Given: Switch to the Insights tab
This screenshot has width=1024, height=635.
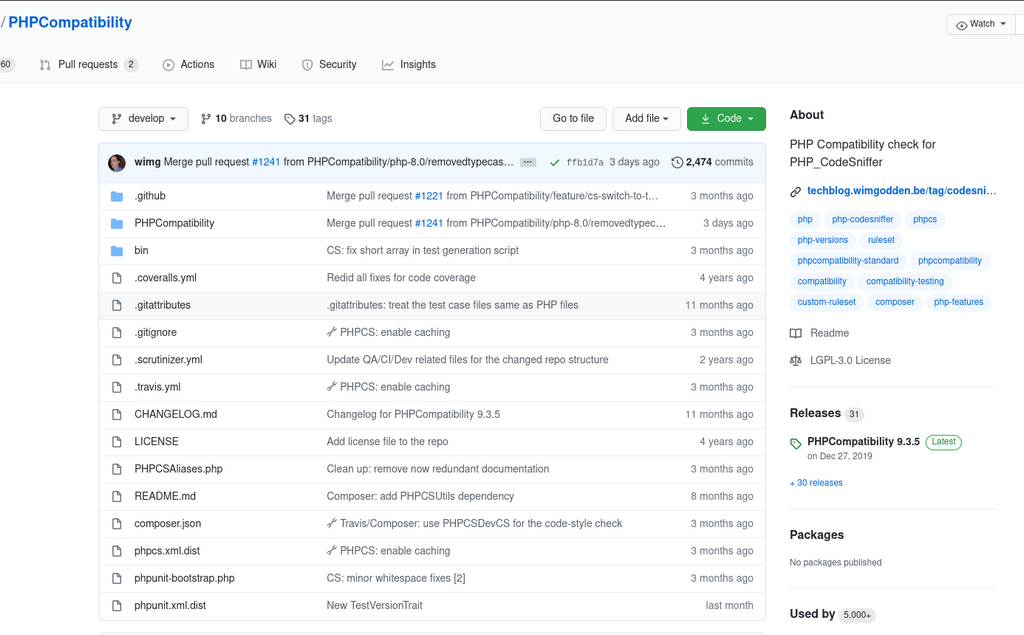Looking at the screenshot, I should click(409, 65).
